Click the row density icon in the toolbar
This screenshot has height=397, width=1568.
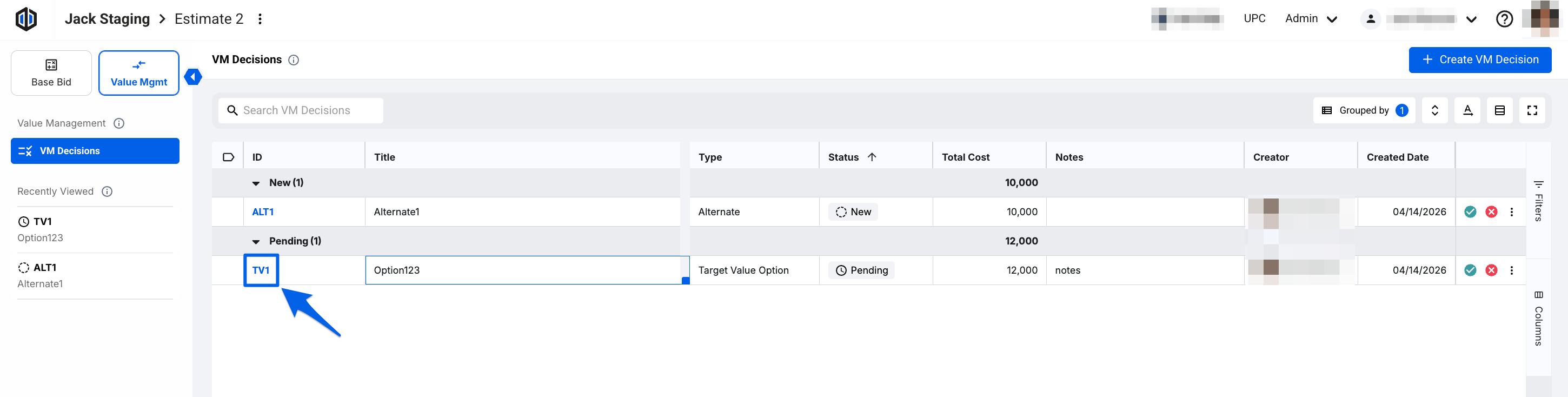(x=1499, y=110)
